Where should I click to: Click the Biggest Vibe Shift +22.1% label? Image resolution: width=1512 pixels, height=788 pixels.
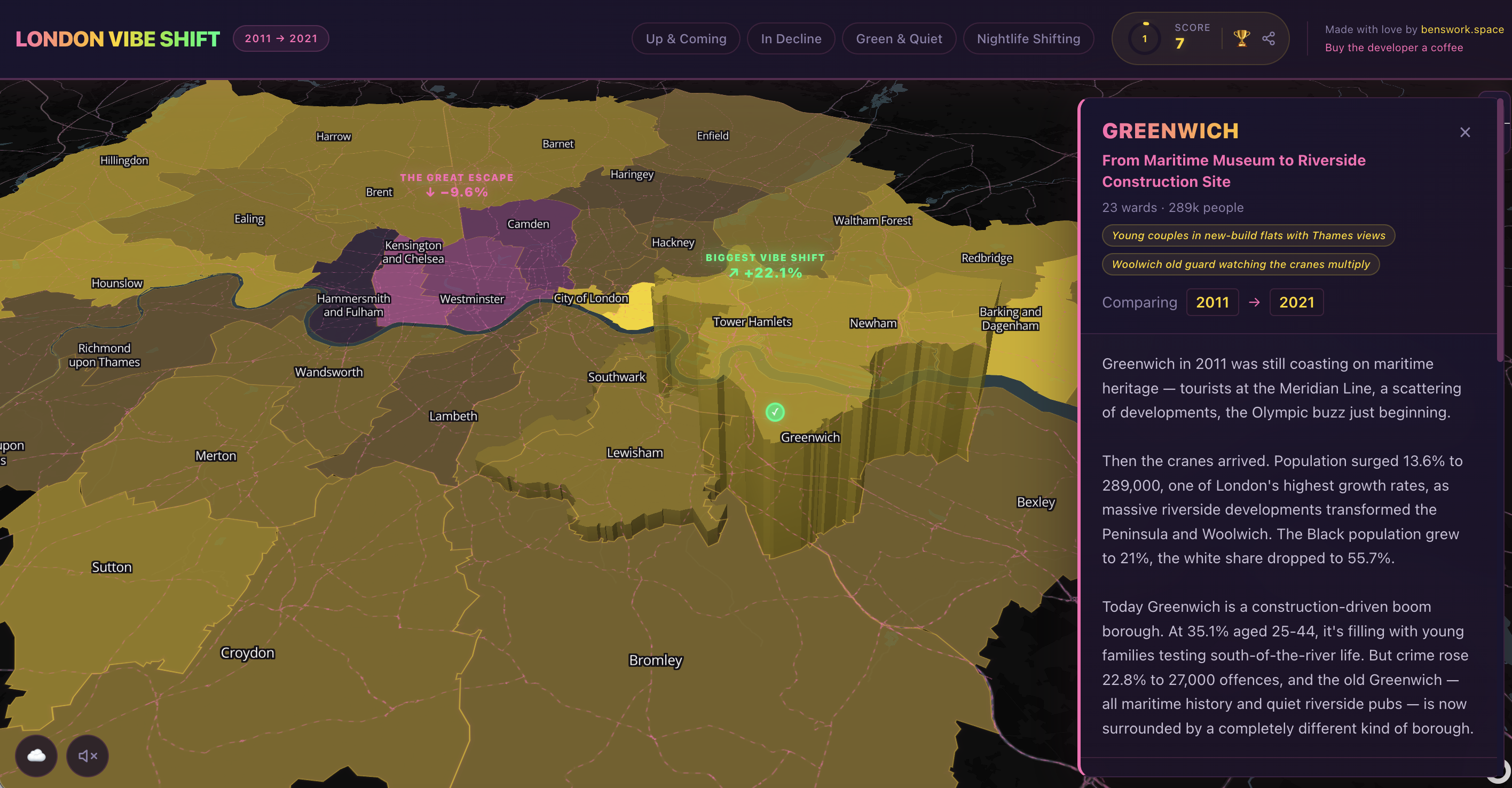tap(765, 266)
